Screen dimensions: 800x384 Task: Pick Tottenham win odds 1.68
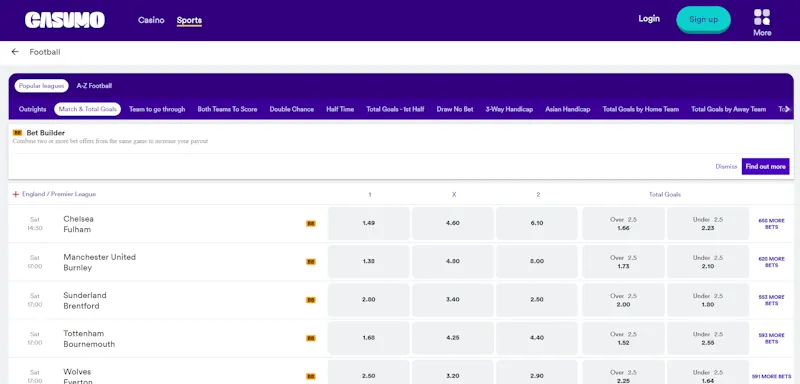(368, 338)
